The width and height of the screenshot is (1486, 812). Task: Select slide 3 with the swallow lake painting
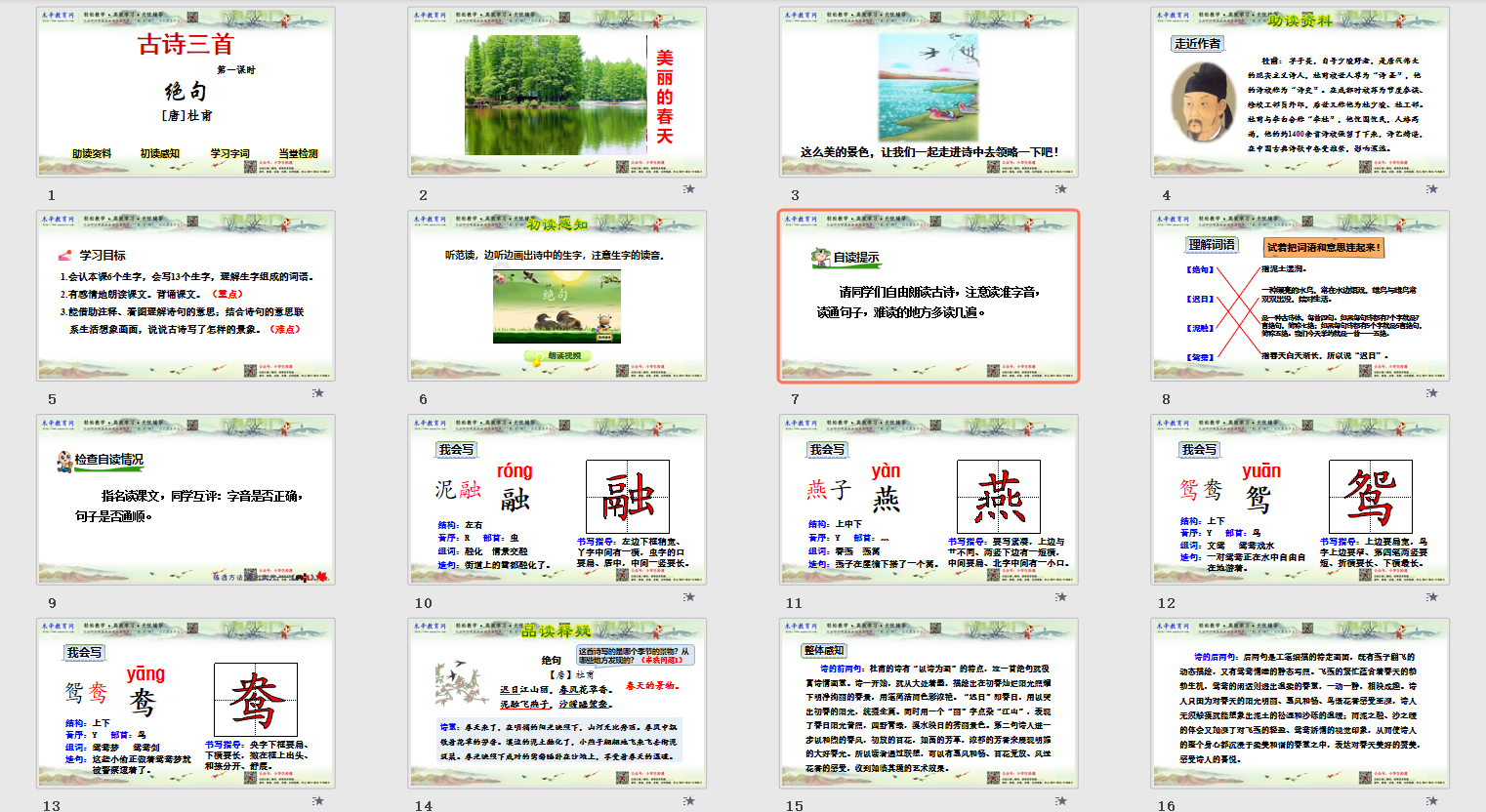coord(929,92)
